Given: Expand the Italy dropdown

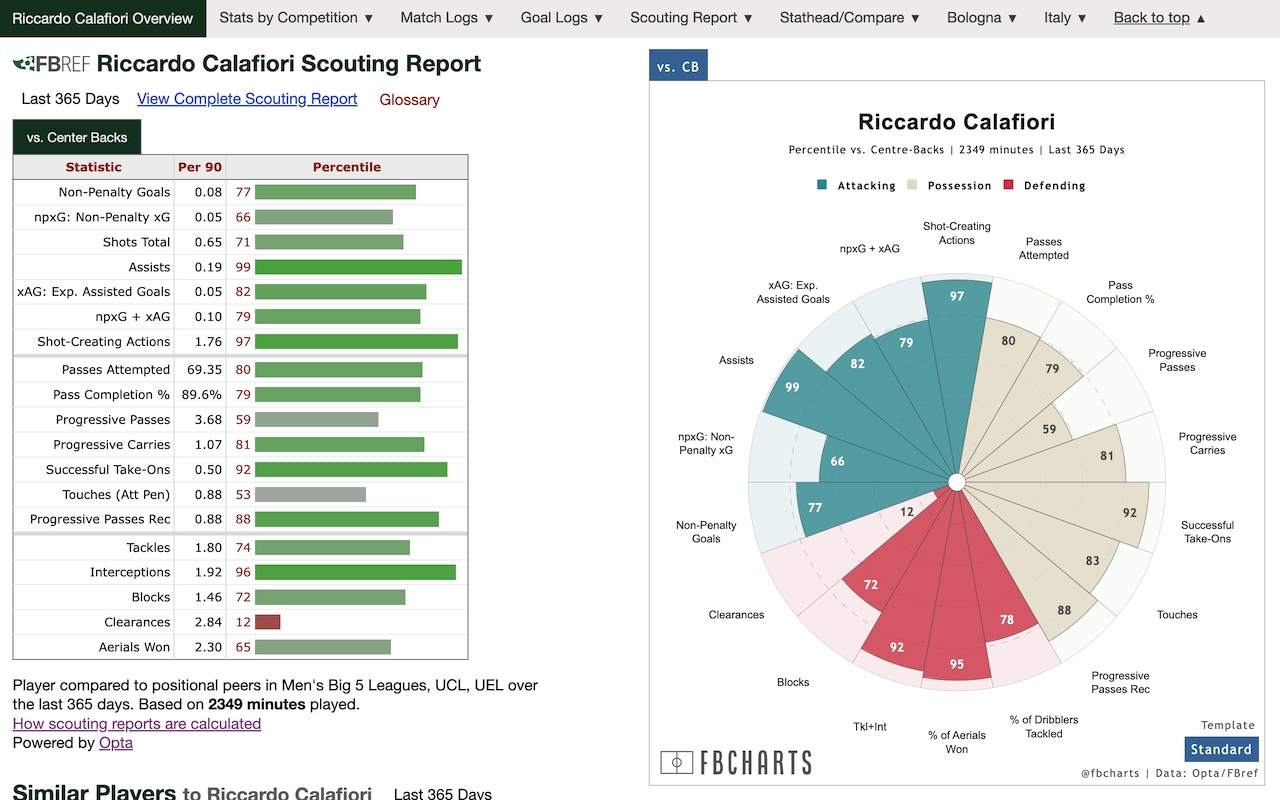Looking at the screenshot, I should (x=1064, y=17).
